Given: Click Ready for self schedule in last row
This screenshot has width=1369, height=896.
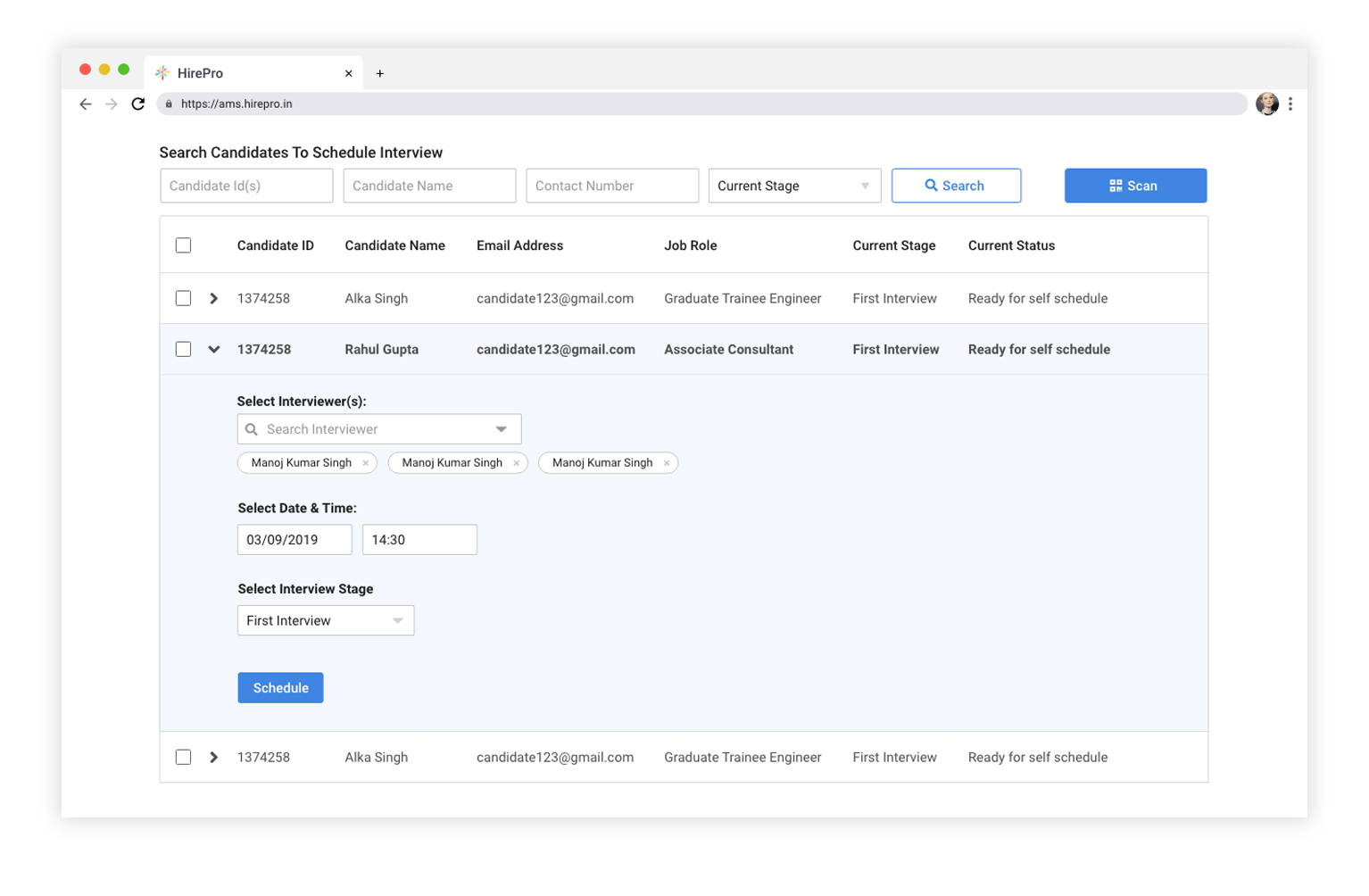Looking at the screenshot, I should pyautogui.click(x=1038, y=758).
